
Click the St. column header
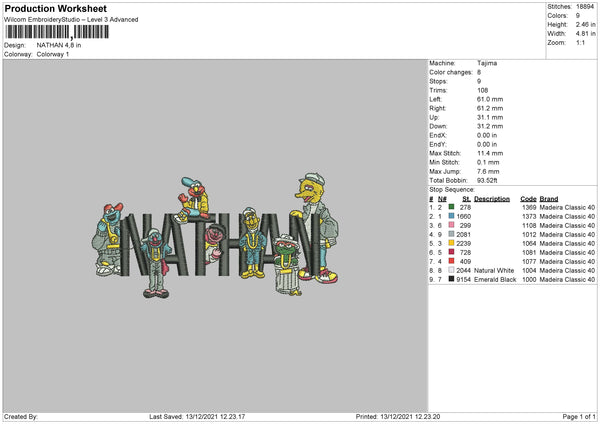(466, 199)
